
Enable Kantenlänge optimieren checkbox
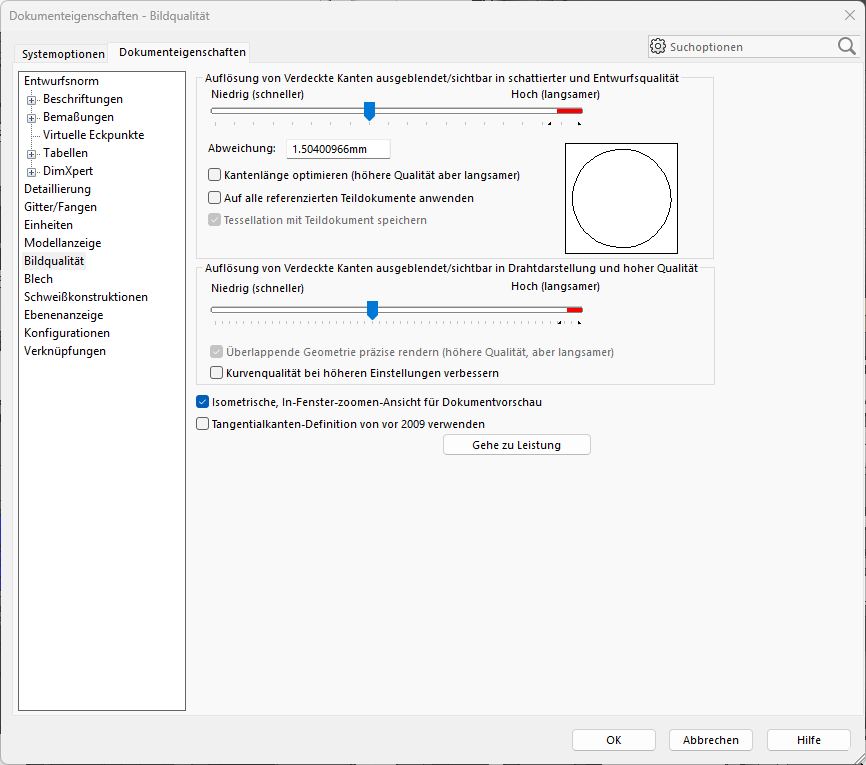214,175
